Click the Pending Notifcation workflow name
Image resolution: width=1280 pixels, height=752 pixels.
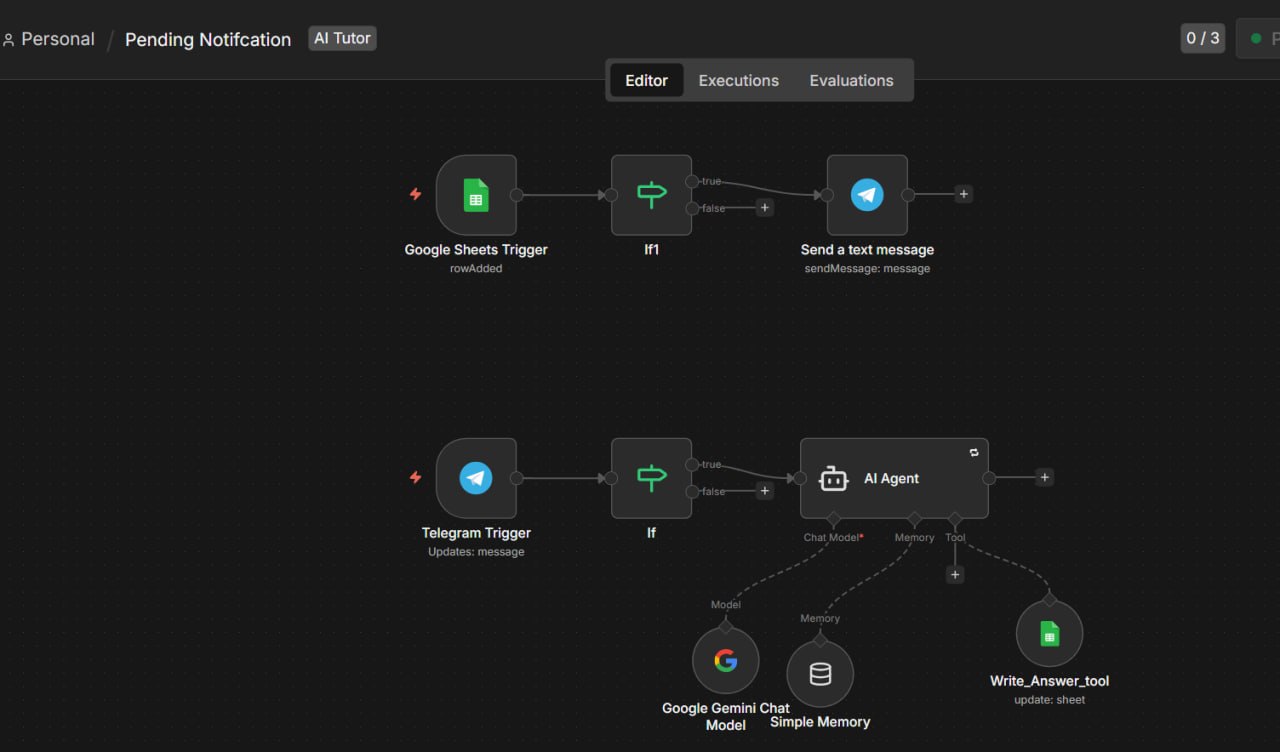point(208,40)
